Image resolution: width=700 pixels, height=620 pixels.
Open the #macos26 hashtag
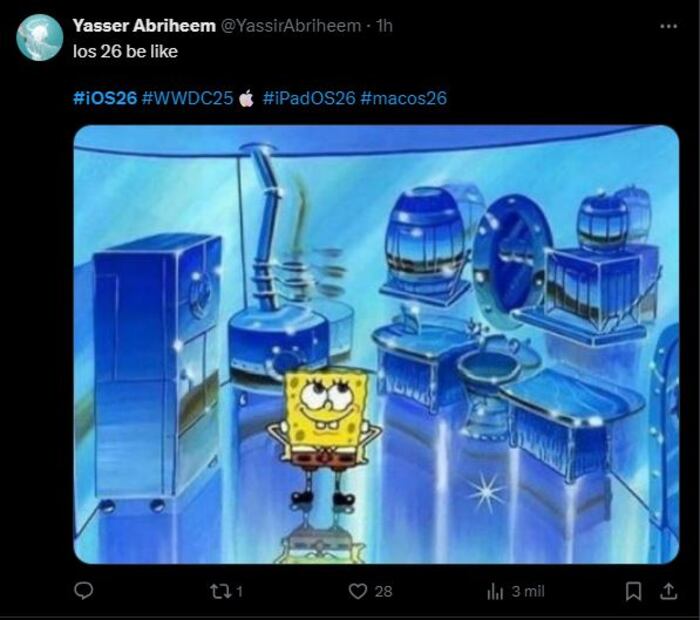click(x=403, y=98)
